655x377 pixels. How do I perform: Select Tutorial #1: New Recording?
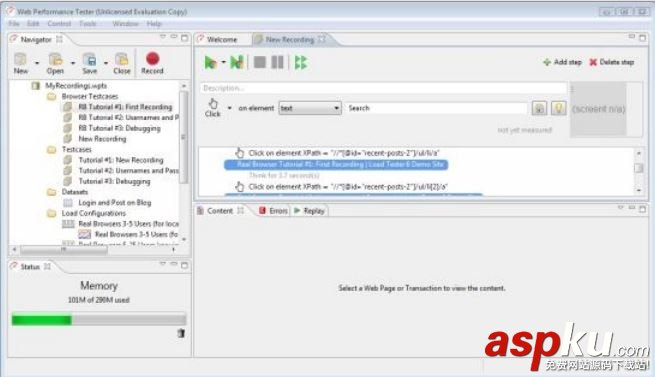click(121, 160)
